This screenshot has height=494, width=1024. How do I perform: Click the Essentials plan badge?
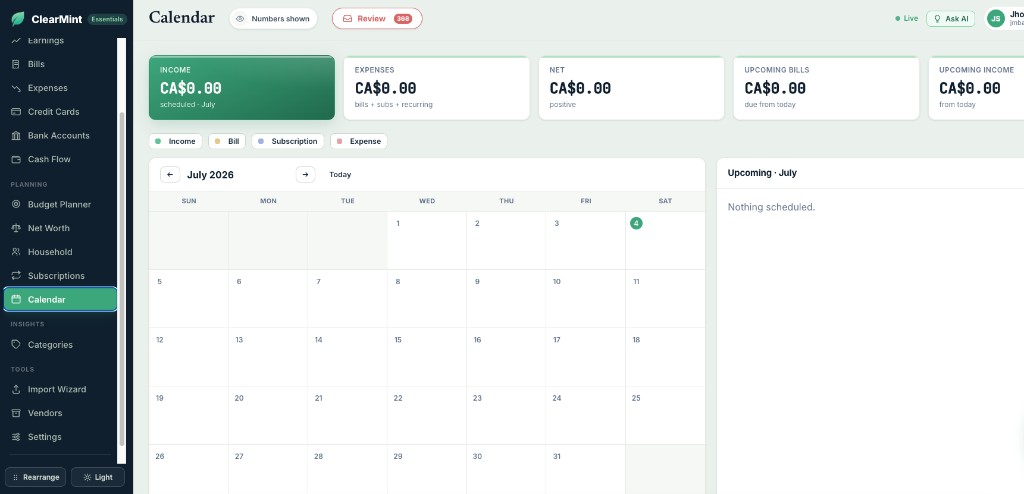107,19
